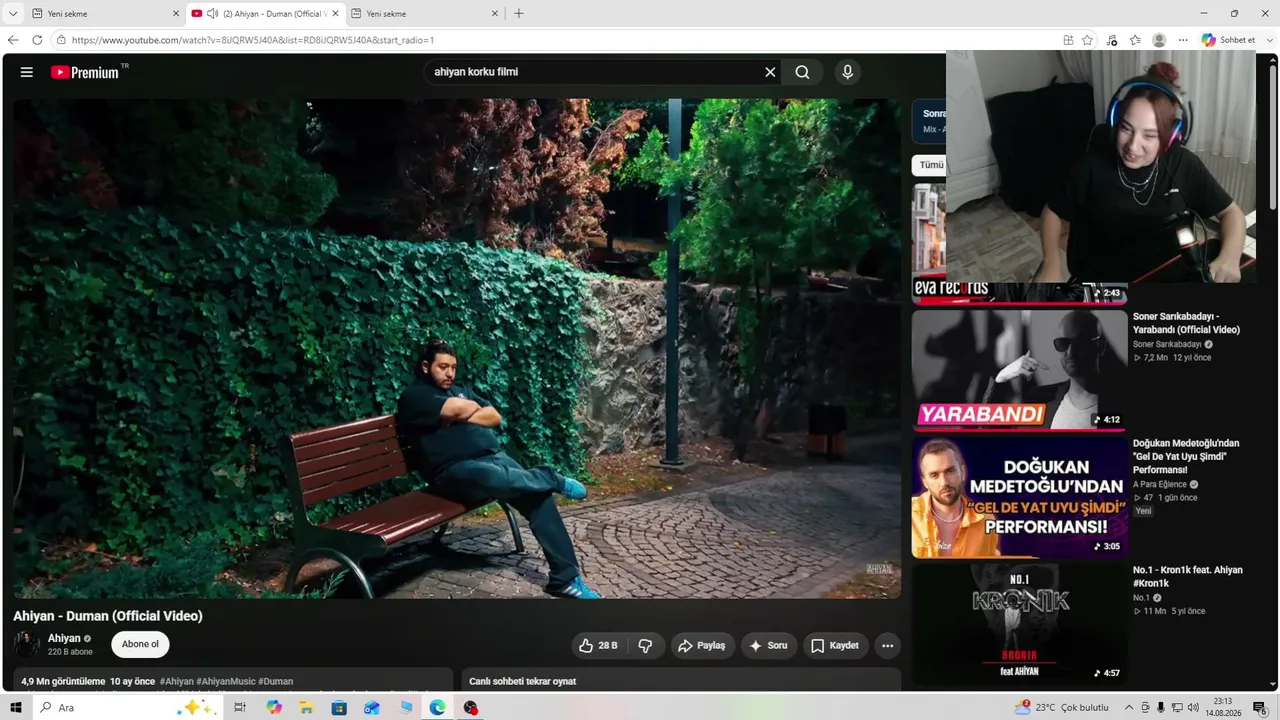
Task: Open Doğukan Medetoğlu performance thumbnail
Action: pos(1019,497)
